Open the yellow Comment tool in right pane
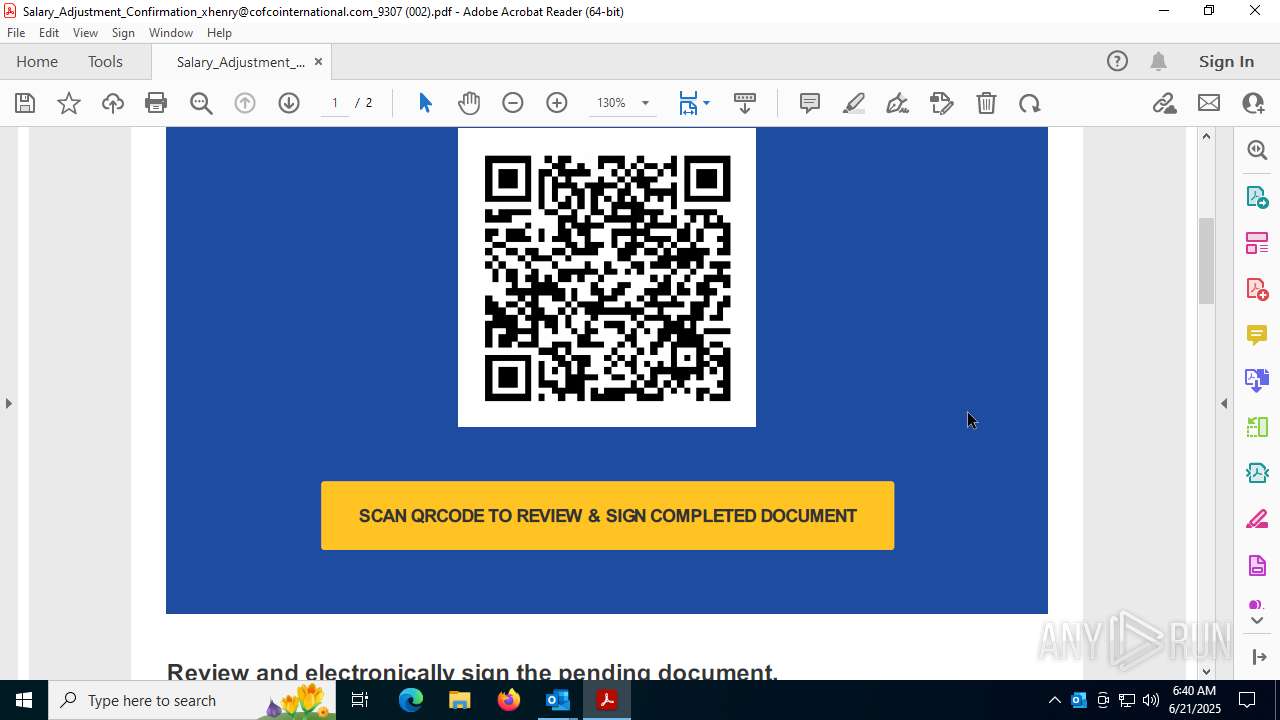The height and width of the screenshot is (720, 1280). (x=1257, y=335)
